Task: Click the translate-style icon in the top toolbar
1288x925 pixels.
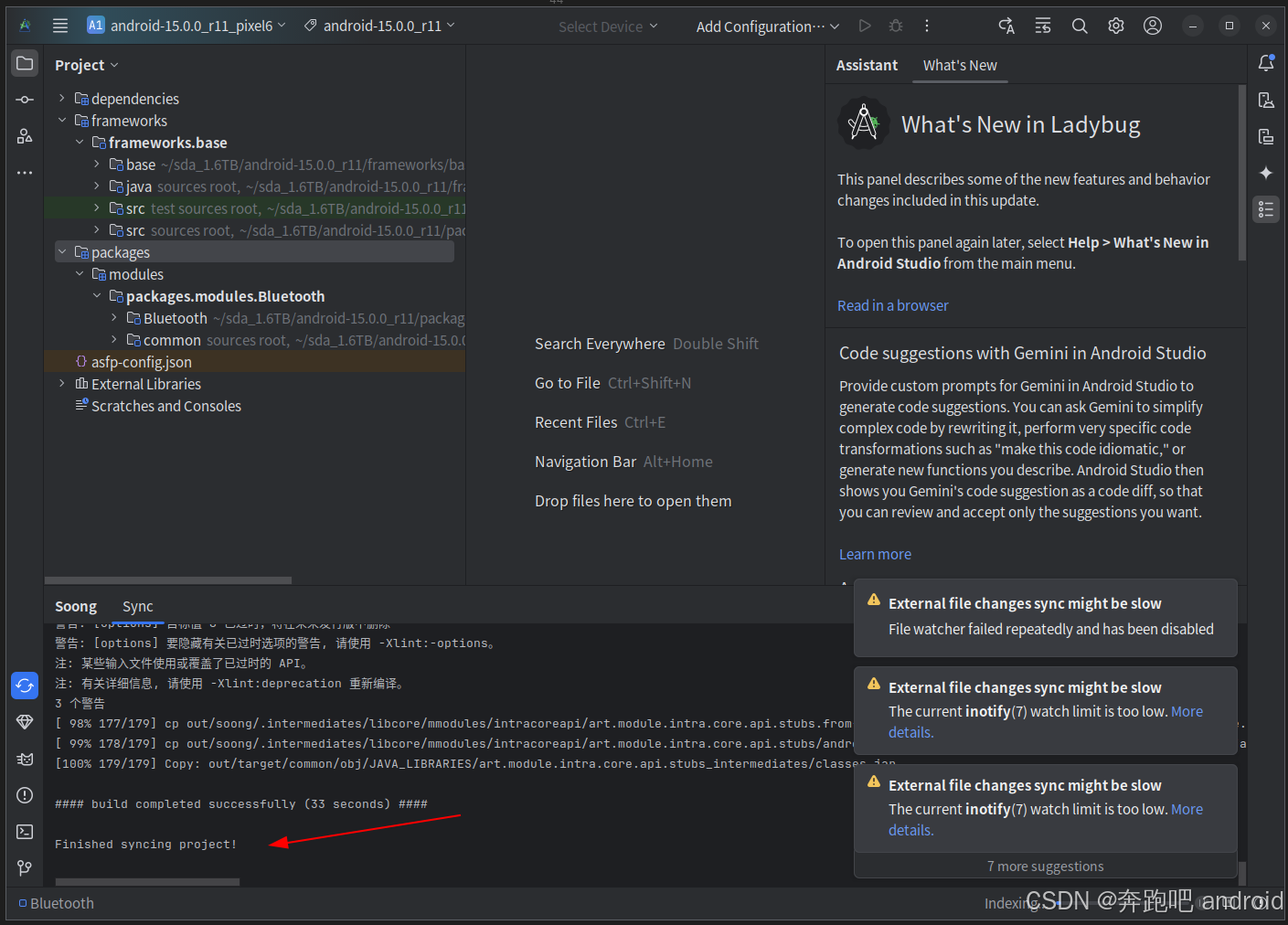Action: (1006, 26)
